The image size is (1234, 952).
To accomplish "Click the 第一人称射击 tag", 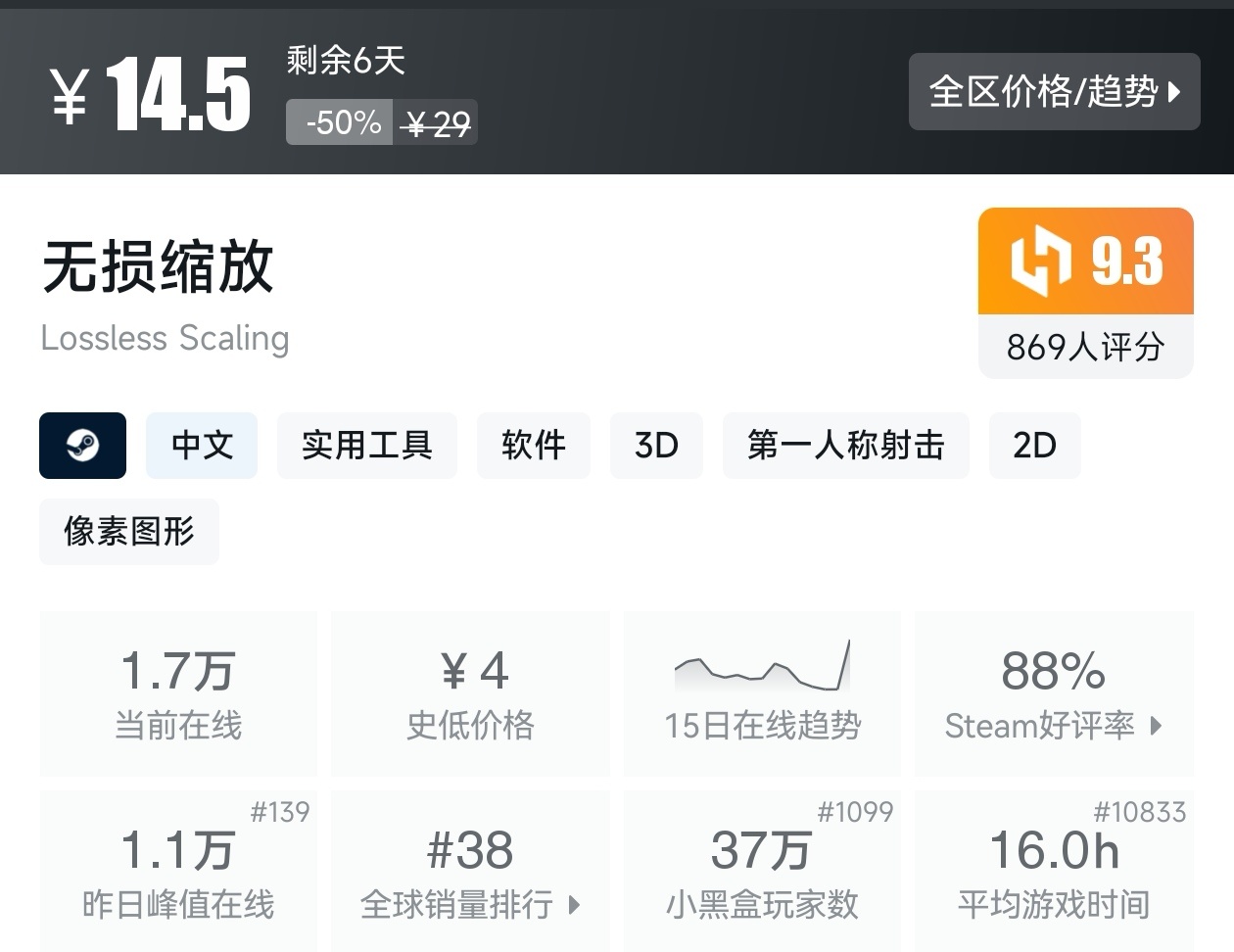I will (846, 446).
